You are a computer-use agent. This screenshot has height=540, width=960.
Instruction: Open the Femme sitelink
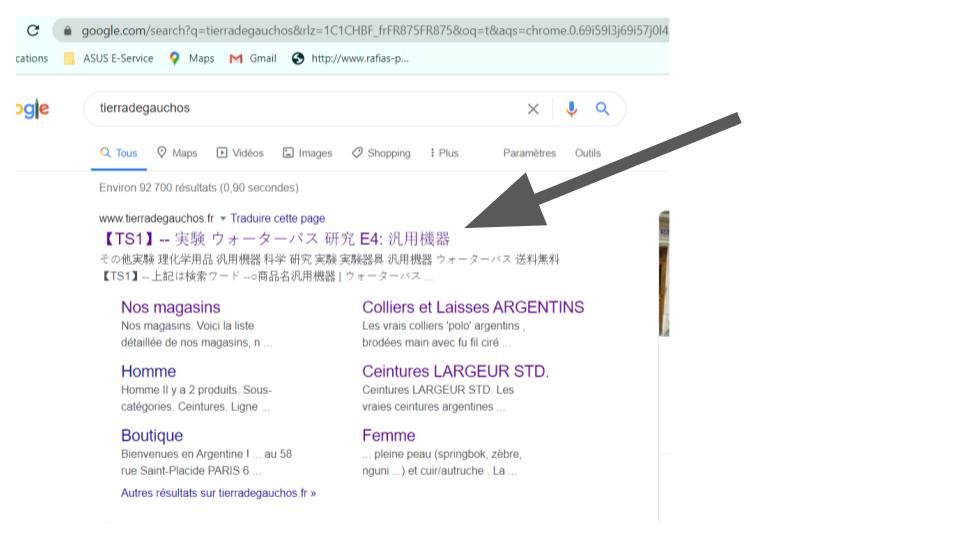point(389,435)
